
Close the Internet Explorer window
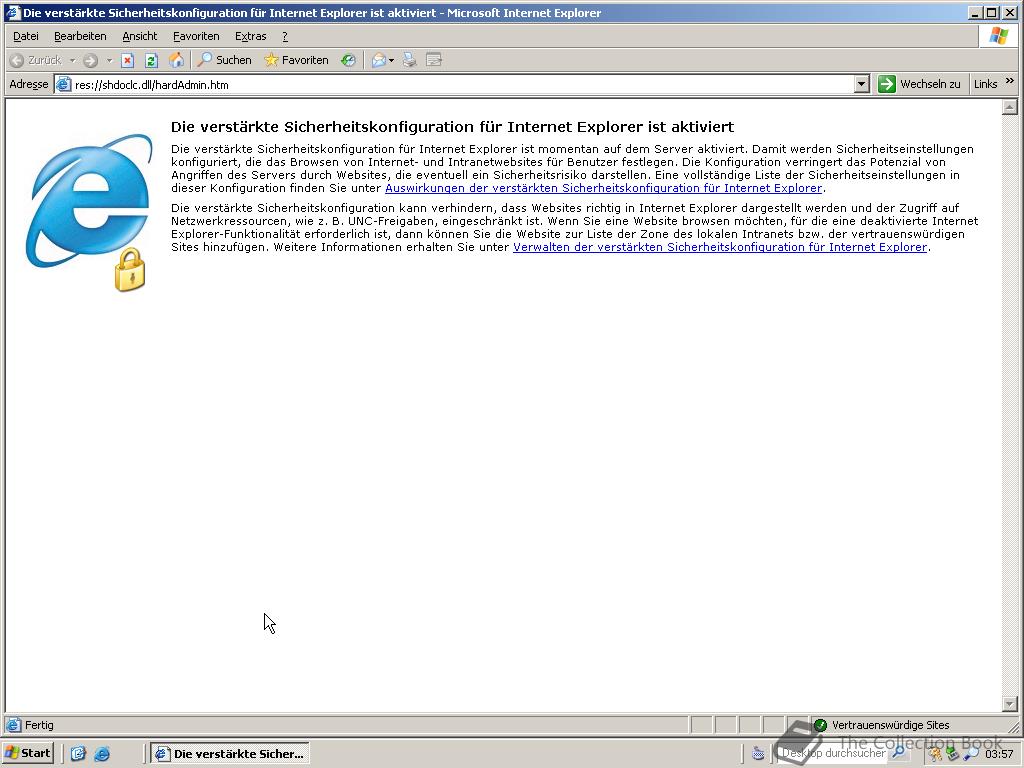[1009, 12]
